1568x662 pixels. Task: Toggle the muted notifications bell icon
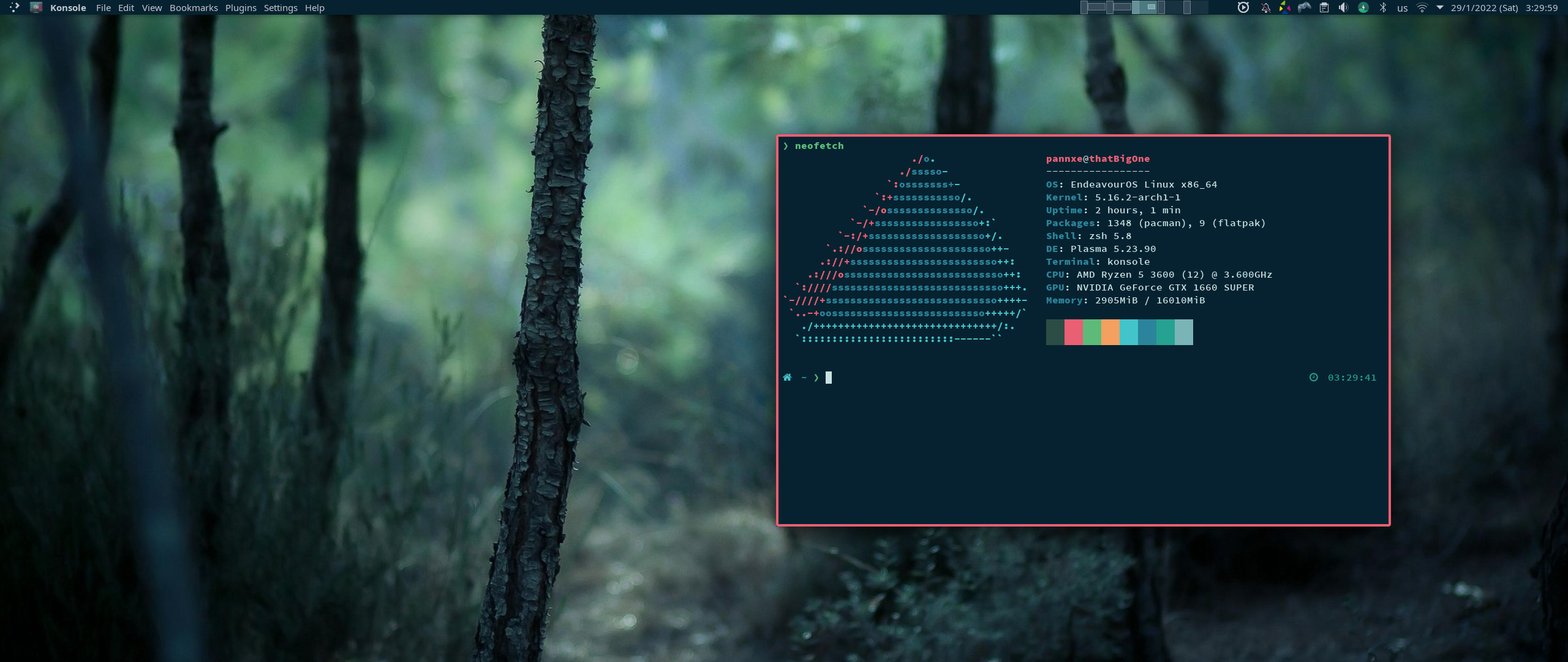pos(1265,7)
